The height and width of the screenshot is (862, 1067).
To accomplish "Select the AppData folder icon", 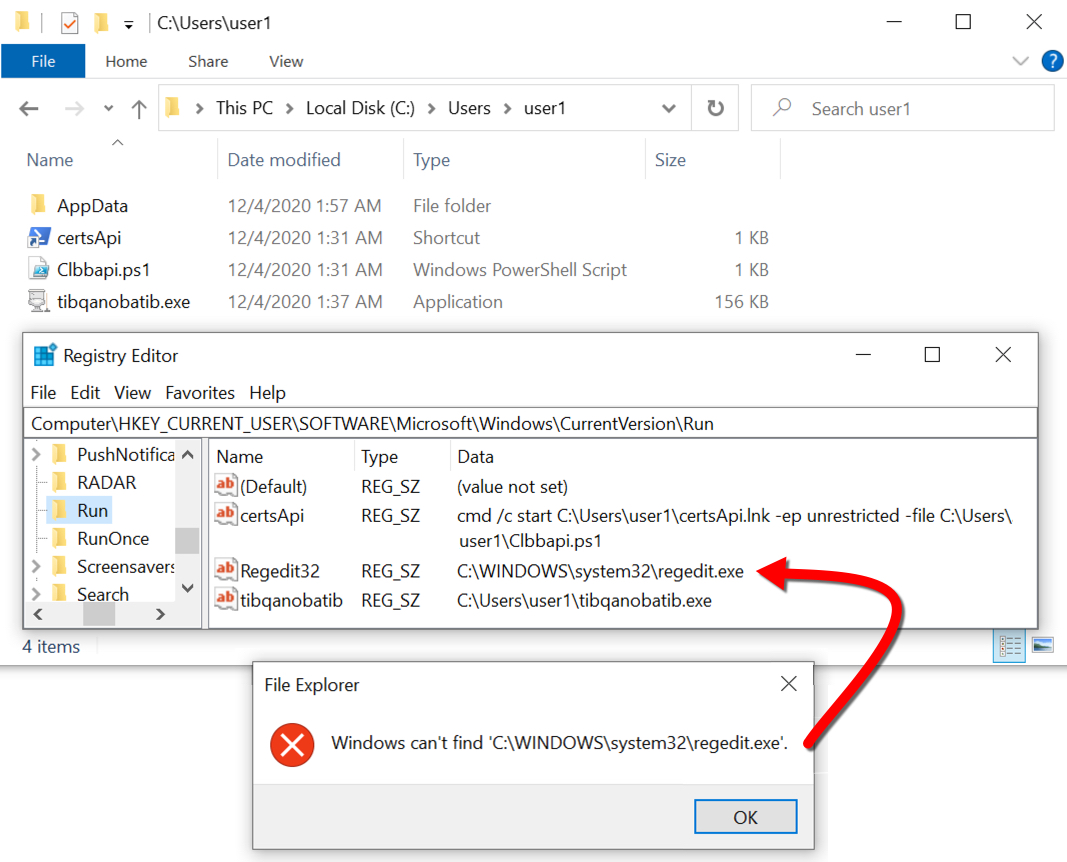I will (x=38, y=204).
